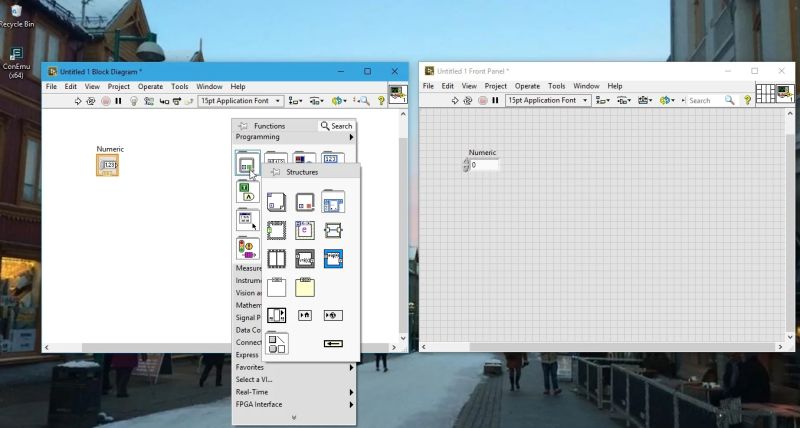Open Project menu in Front Panel window

495,86
